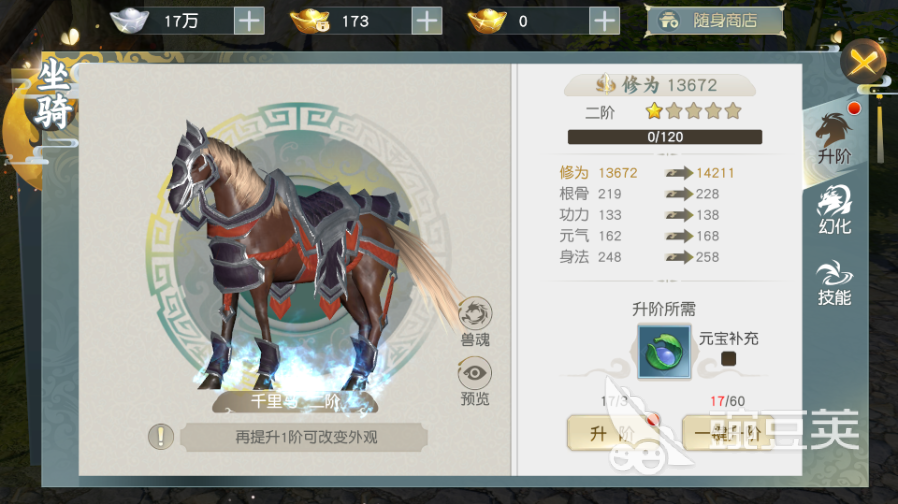Add gold ingots with plus beside 0
The height and width of the screenshot is (504, 898).
[604, 22]
